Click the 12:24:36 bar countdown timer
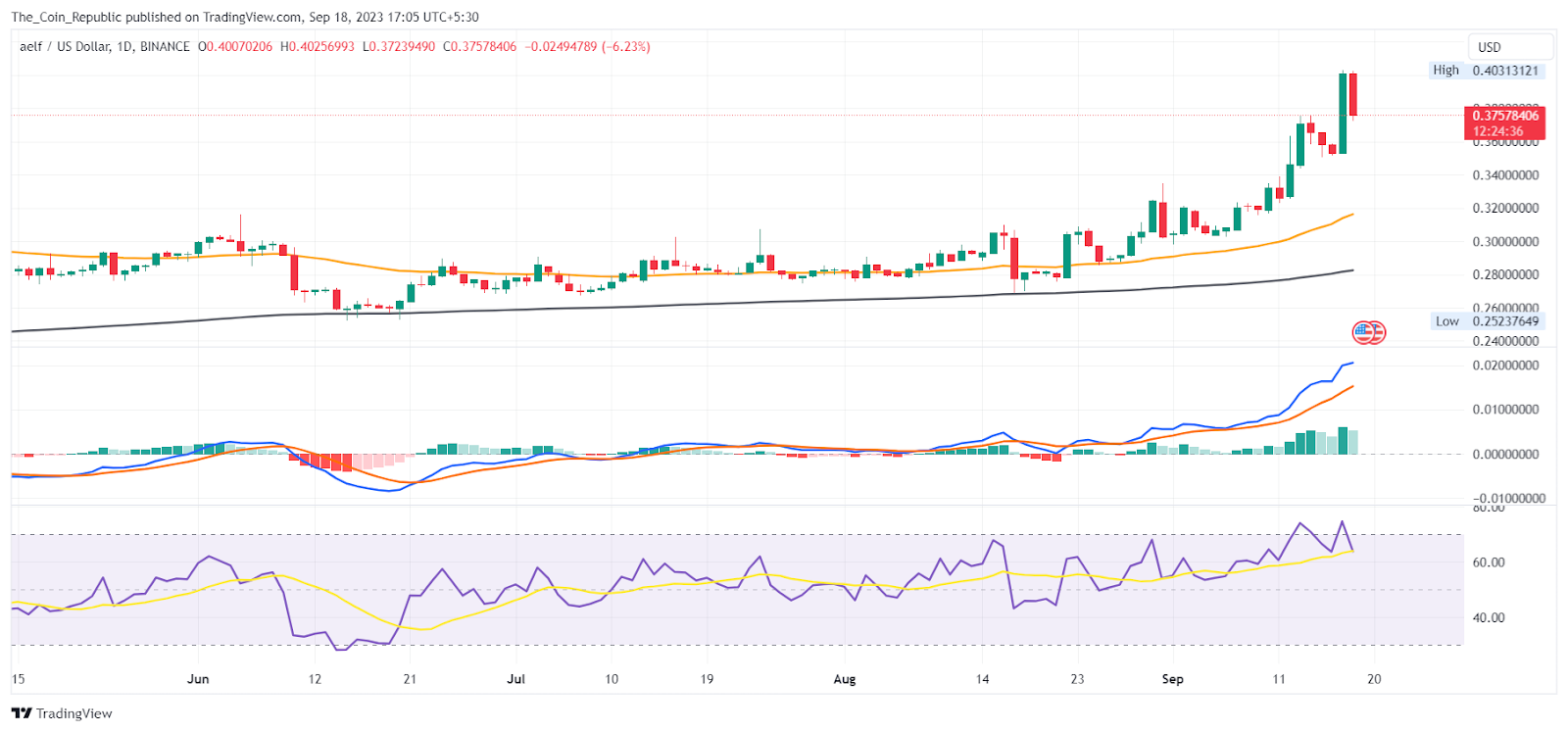Image resolution: width=1568 pixels, height=732 pixels. 1498,131
